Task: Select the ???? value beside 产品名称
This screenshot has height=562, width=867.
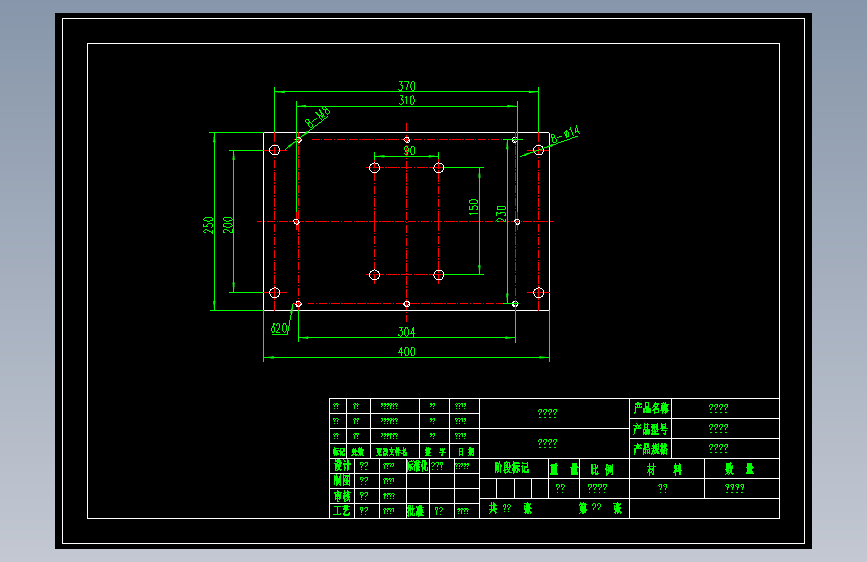Action: [x=718, y=409]
